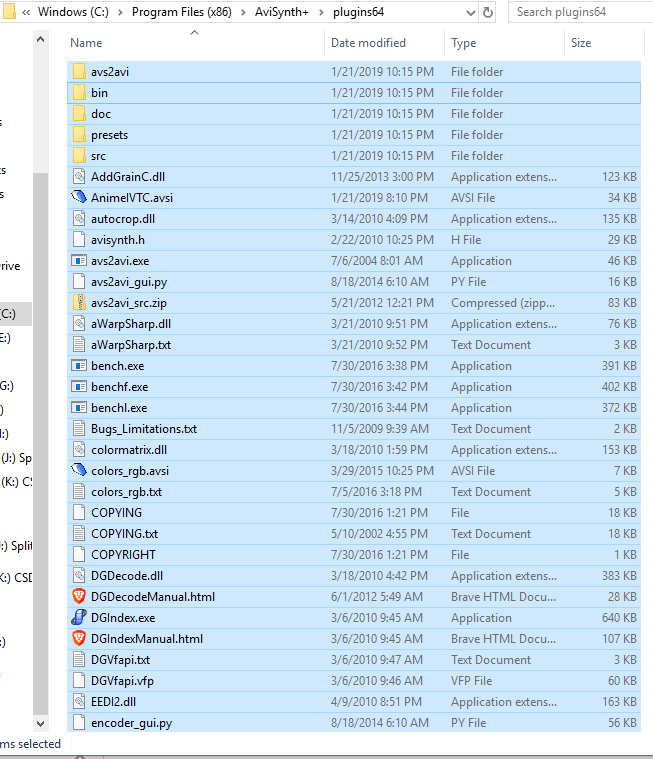Select the extensionless COPYING file name
This screenshot has height=759, width=653.
click(117, 513)
